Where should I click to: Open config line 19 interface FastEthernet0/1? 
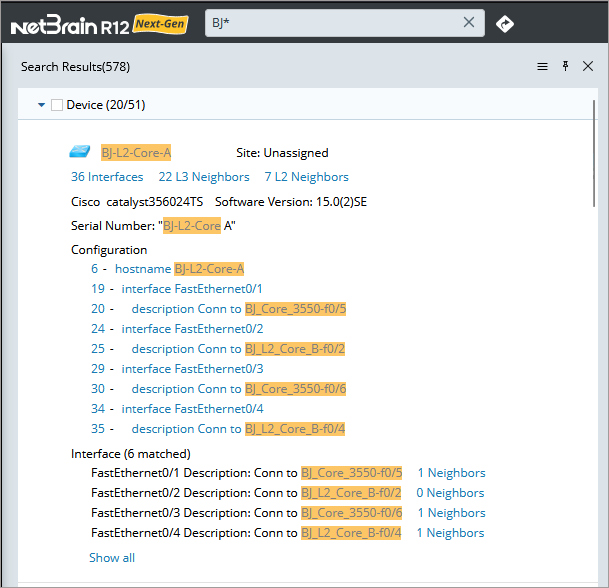[178, 289]
